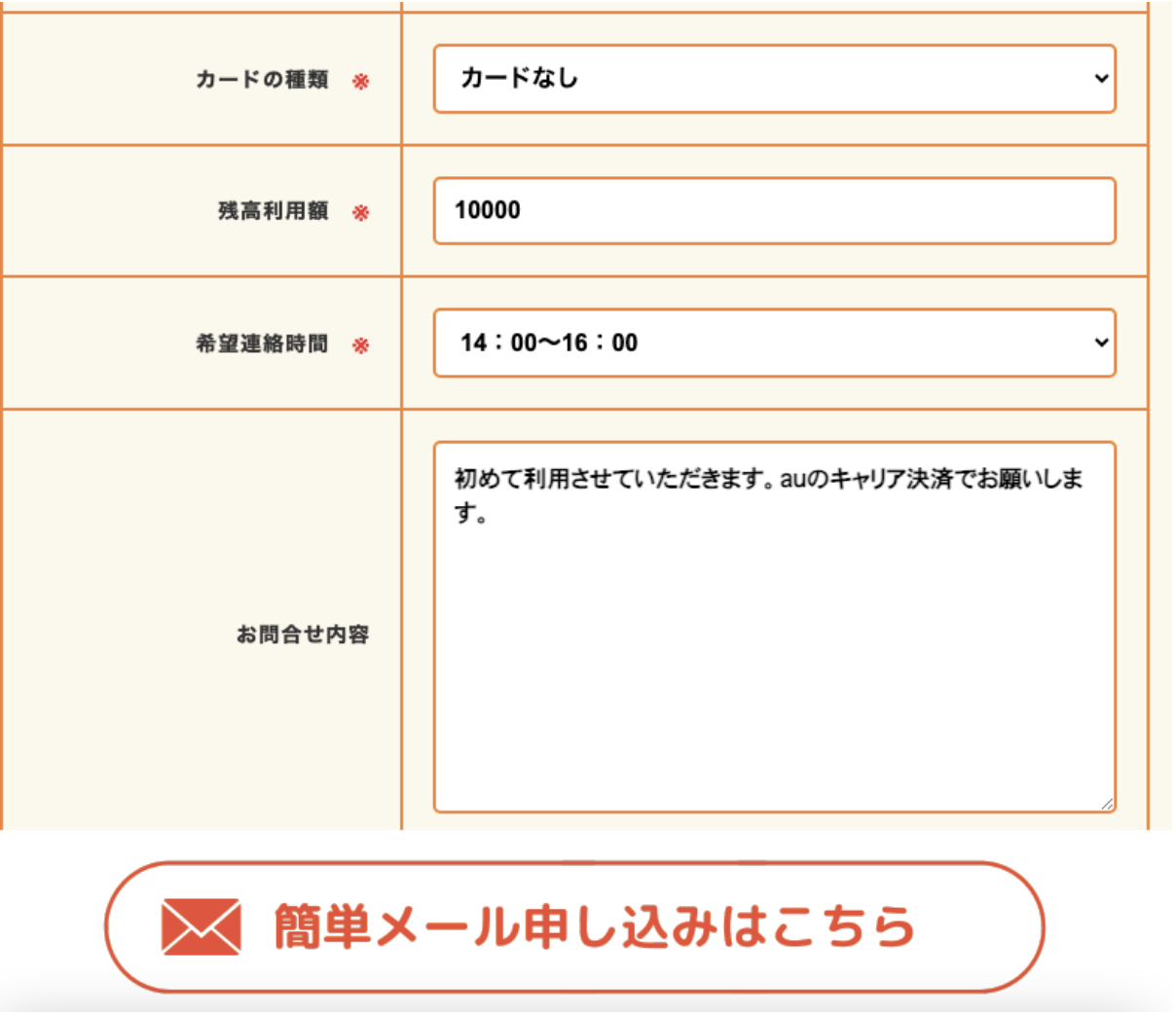
Task: Open the カードの種類 dropdown showing カードなし
Action: coord(774,79)
